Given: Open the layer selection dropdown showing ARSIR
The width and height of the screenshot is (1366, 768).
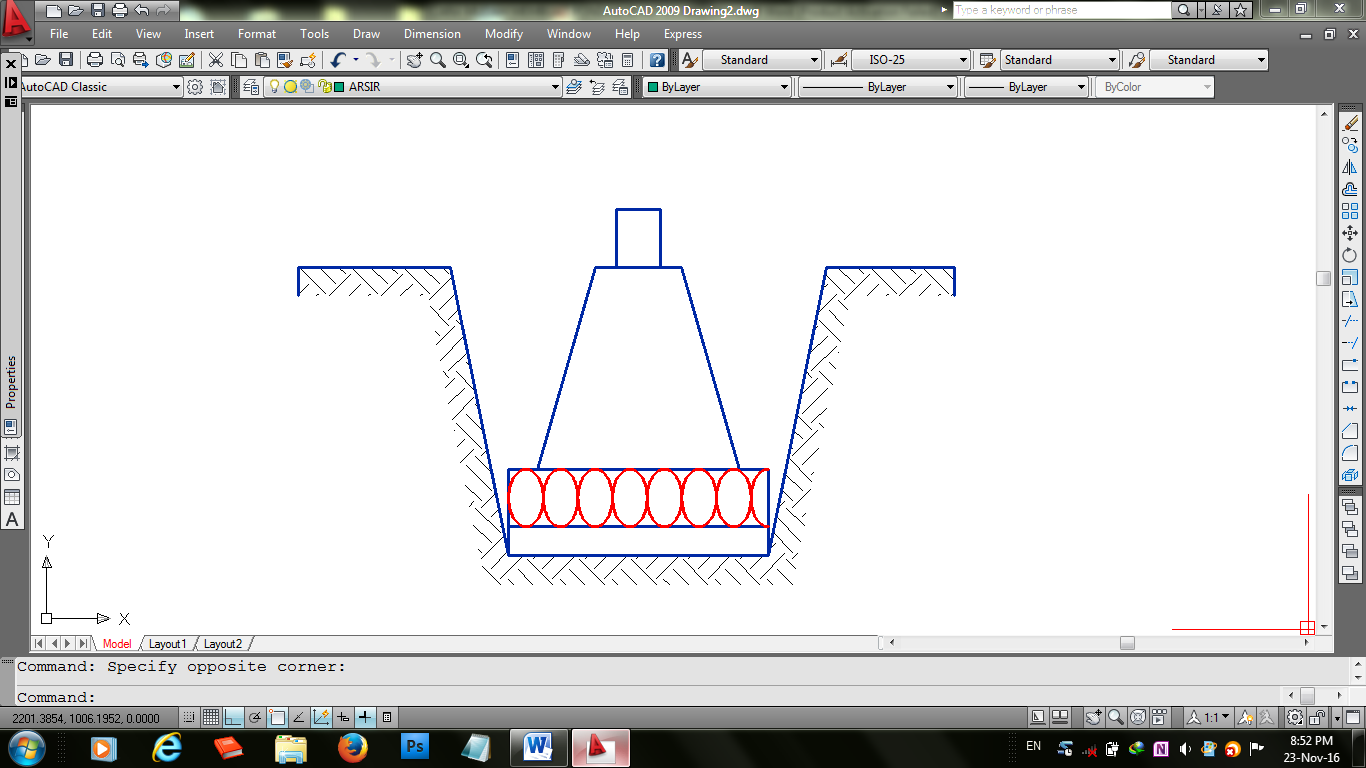Looking at the screenshot, I should pos(556,86).
